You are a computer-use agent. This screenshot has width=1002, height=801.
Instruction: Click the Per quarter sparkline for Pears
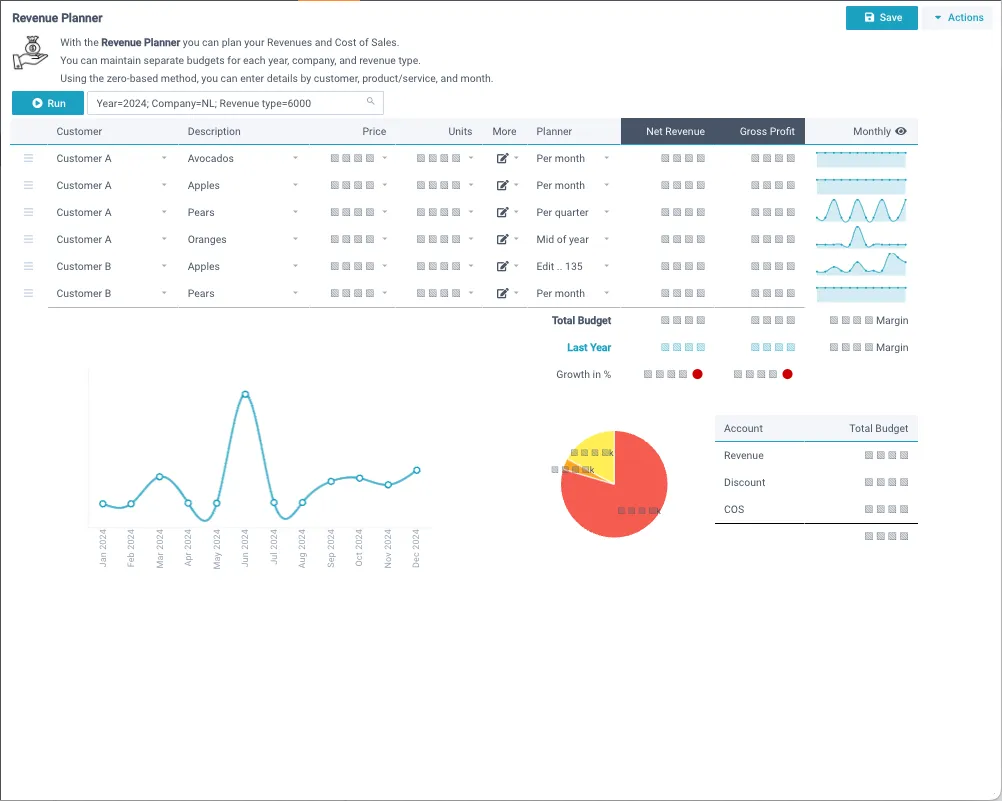[x=861, y=210]
